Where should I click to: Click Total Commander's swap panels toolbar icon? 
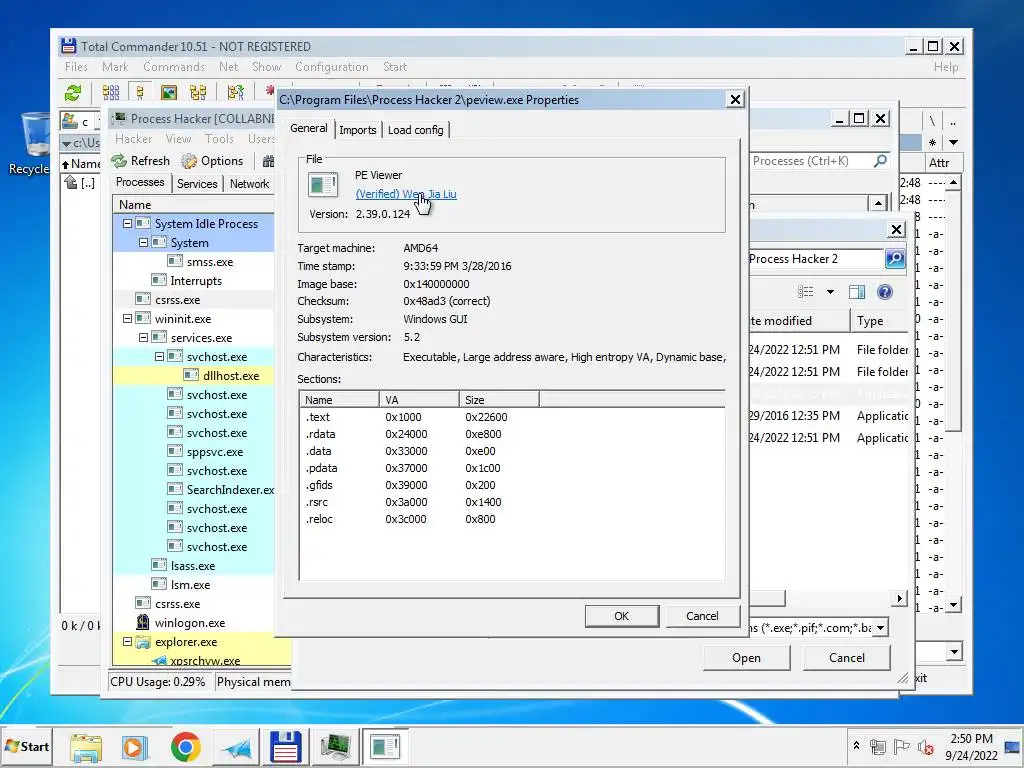click(x=236, y=93)
